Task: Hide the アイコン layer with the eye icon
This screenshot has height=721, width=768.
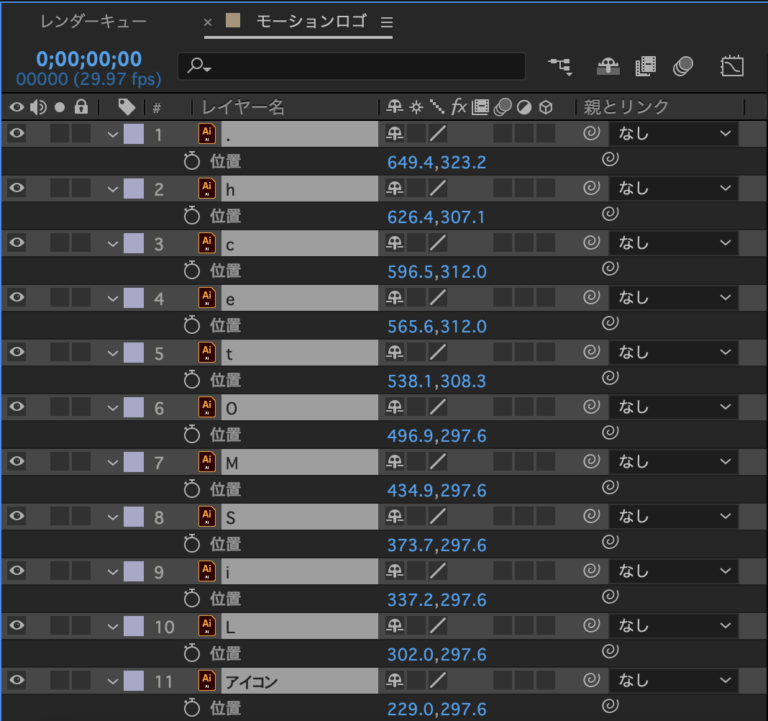Action: [16, 681]
